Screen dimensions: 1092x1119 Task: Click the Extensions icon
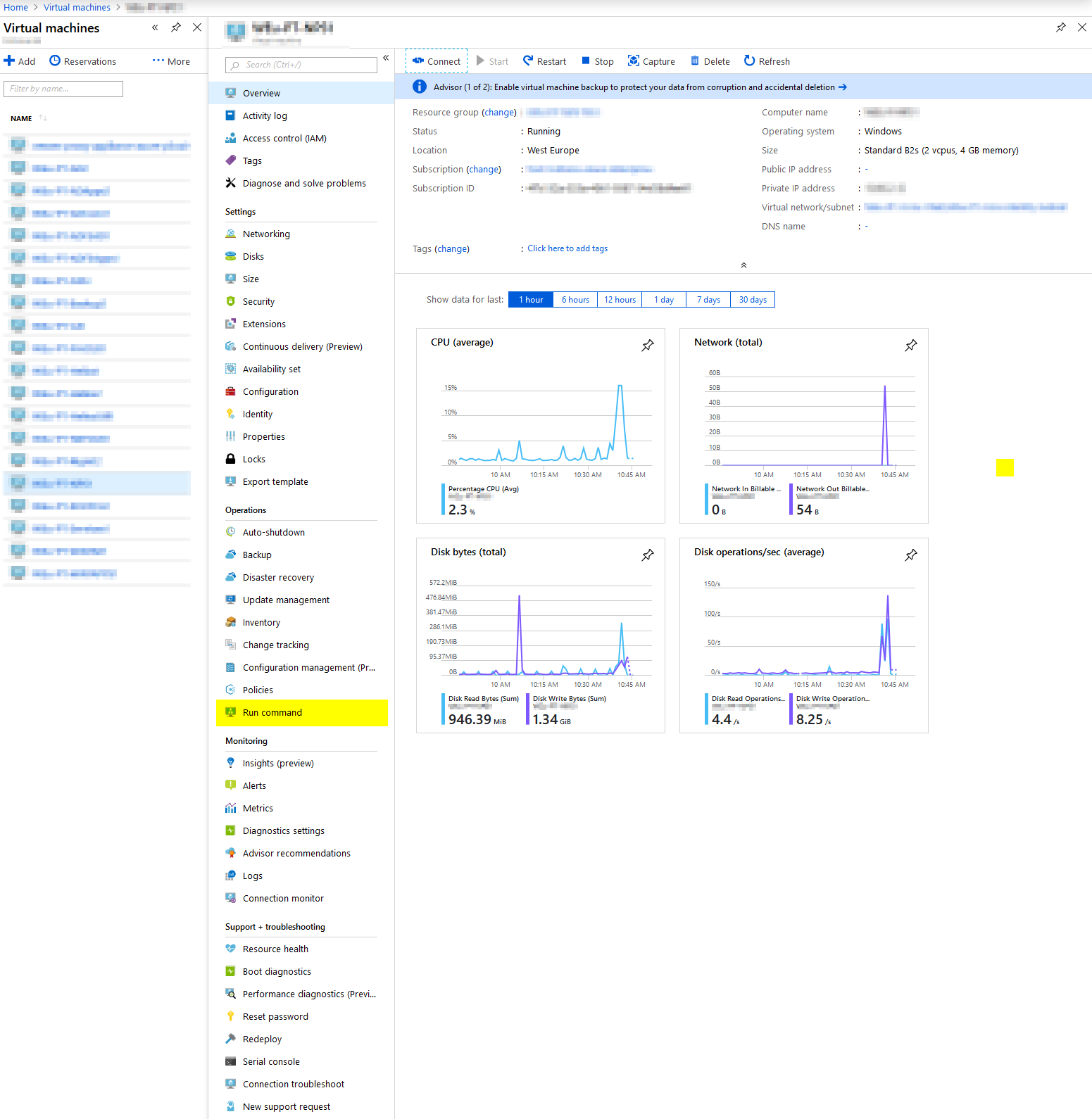pos(230,324)
